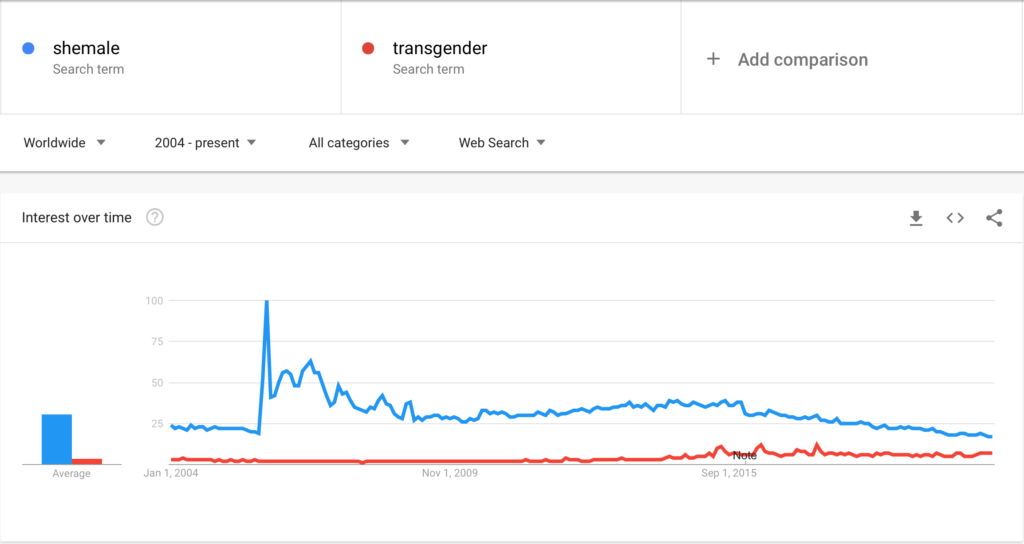Click the blue dot of first term
The width and height of the screenshot is (1024, 544).
point(29,48)
